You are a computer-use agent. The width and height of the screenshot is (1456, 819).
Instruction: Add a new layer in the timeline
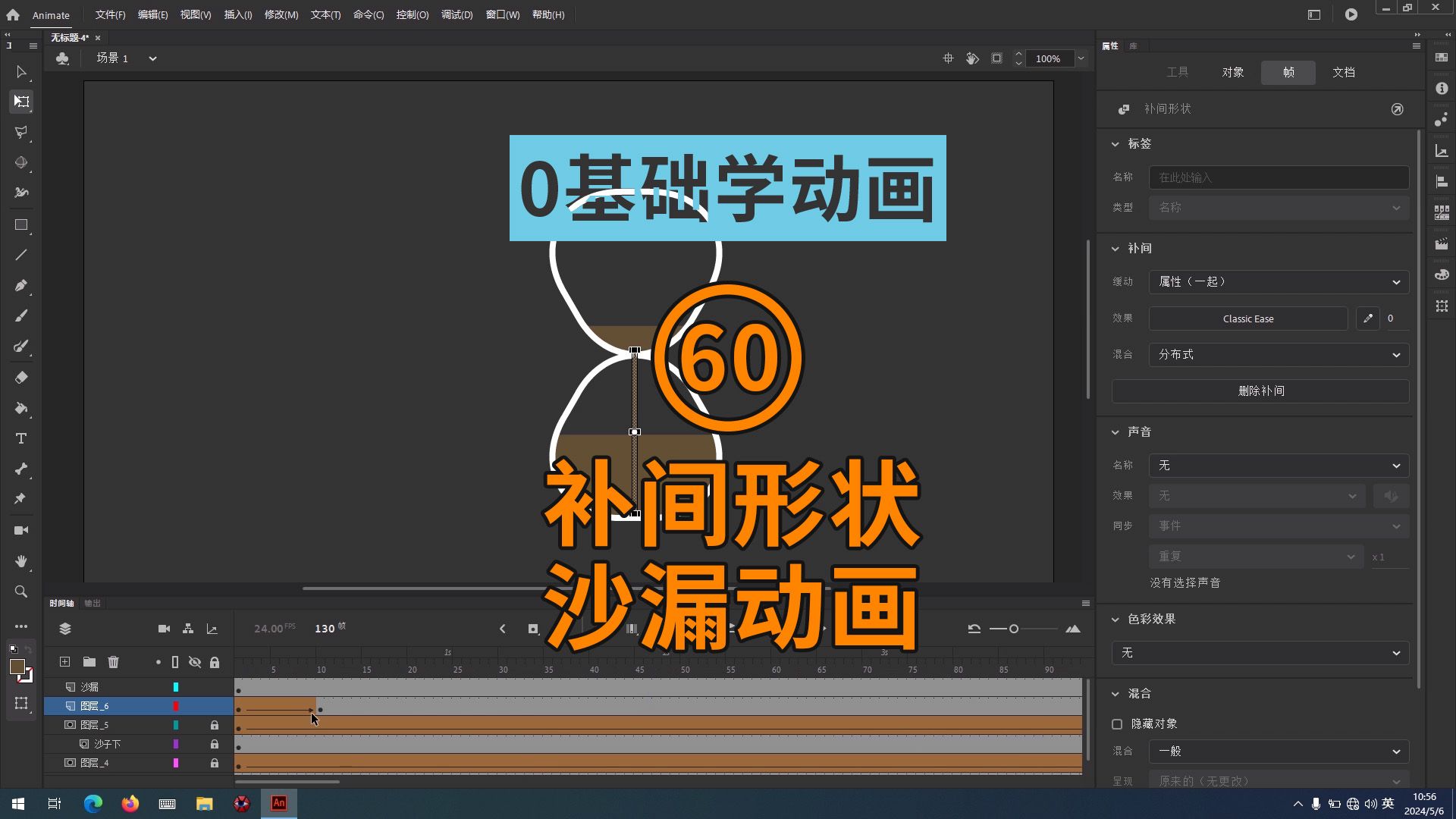[64, 661]
